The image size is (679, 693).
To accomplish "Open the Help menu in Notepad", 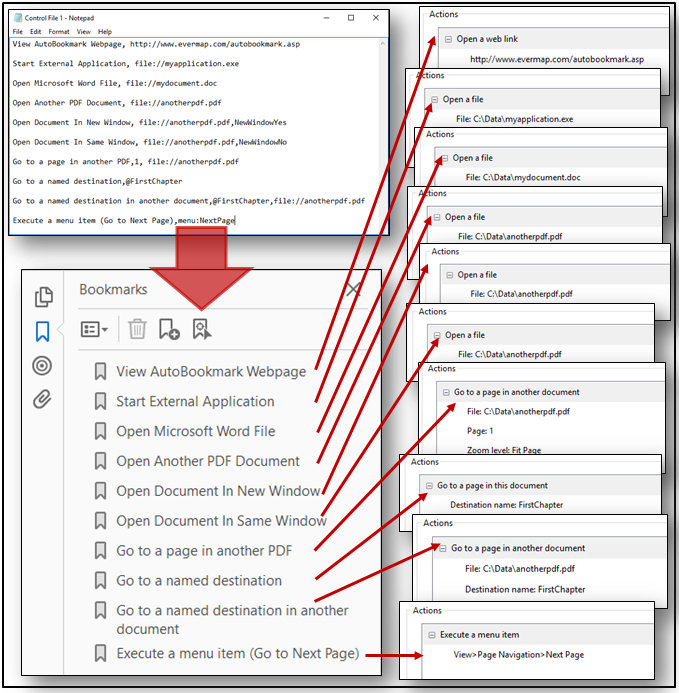I will point(105,32).
